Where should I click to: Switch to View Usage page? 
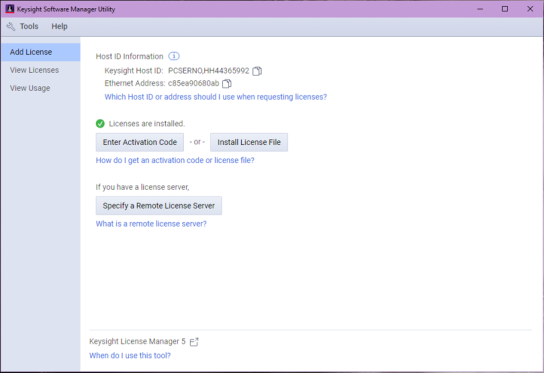41,88
